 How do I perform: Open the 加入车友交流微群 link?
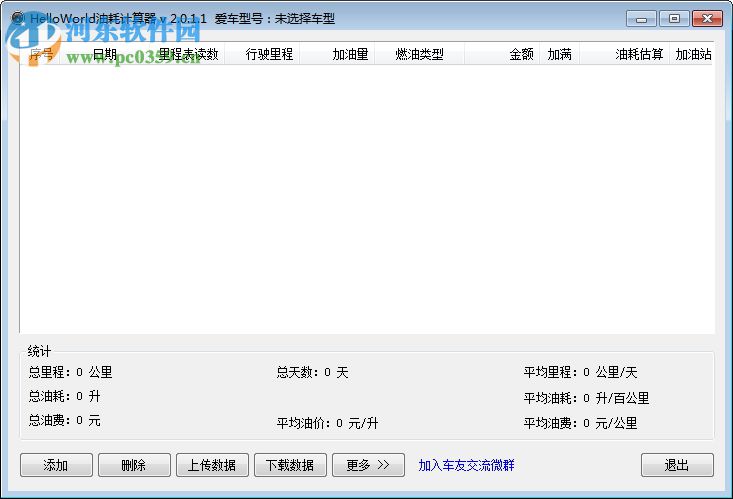click(x=466, y=465)
